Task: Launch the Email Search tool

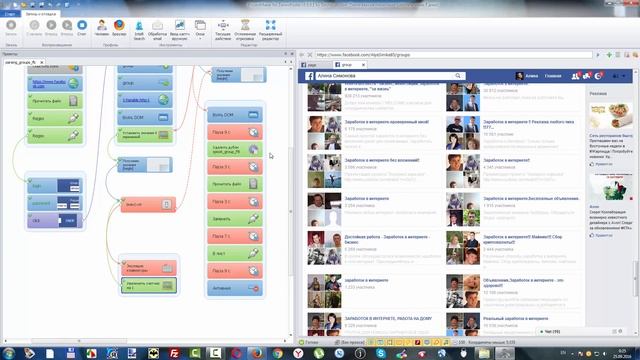Action: 139,30
